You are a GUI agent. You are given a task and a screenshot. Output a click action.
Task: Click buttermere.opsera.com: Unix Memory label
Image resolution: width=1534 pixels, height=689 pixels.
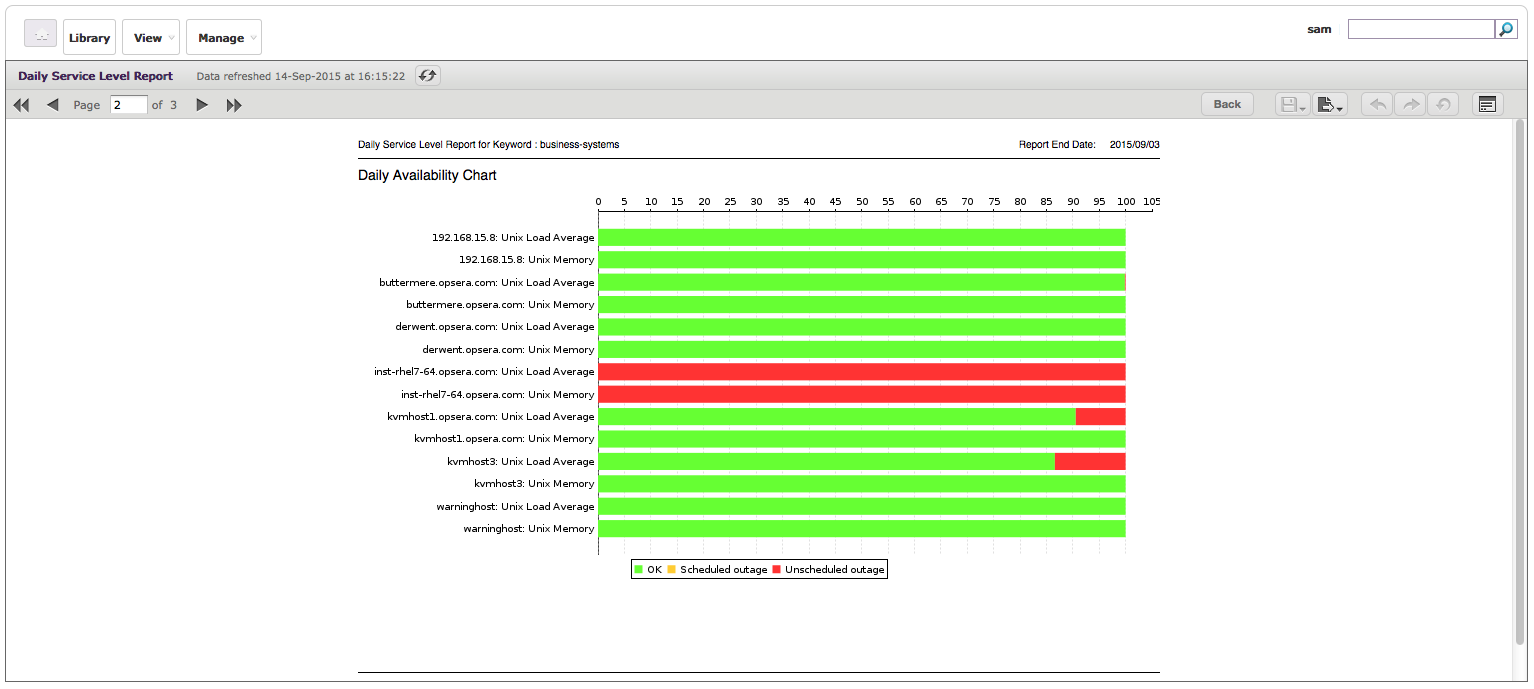[x=500, y=305]
